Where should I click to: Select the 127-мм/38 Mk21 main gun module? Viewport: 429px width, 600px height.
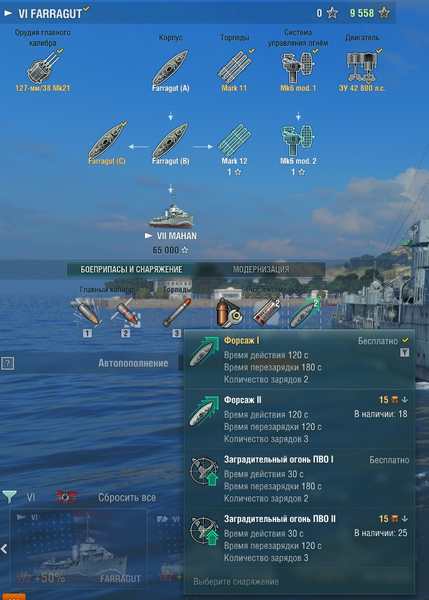(x=42, y=69)
